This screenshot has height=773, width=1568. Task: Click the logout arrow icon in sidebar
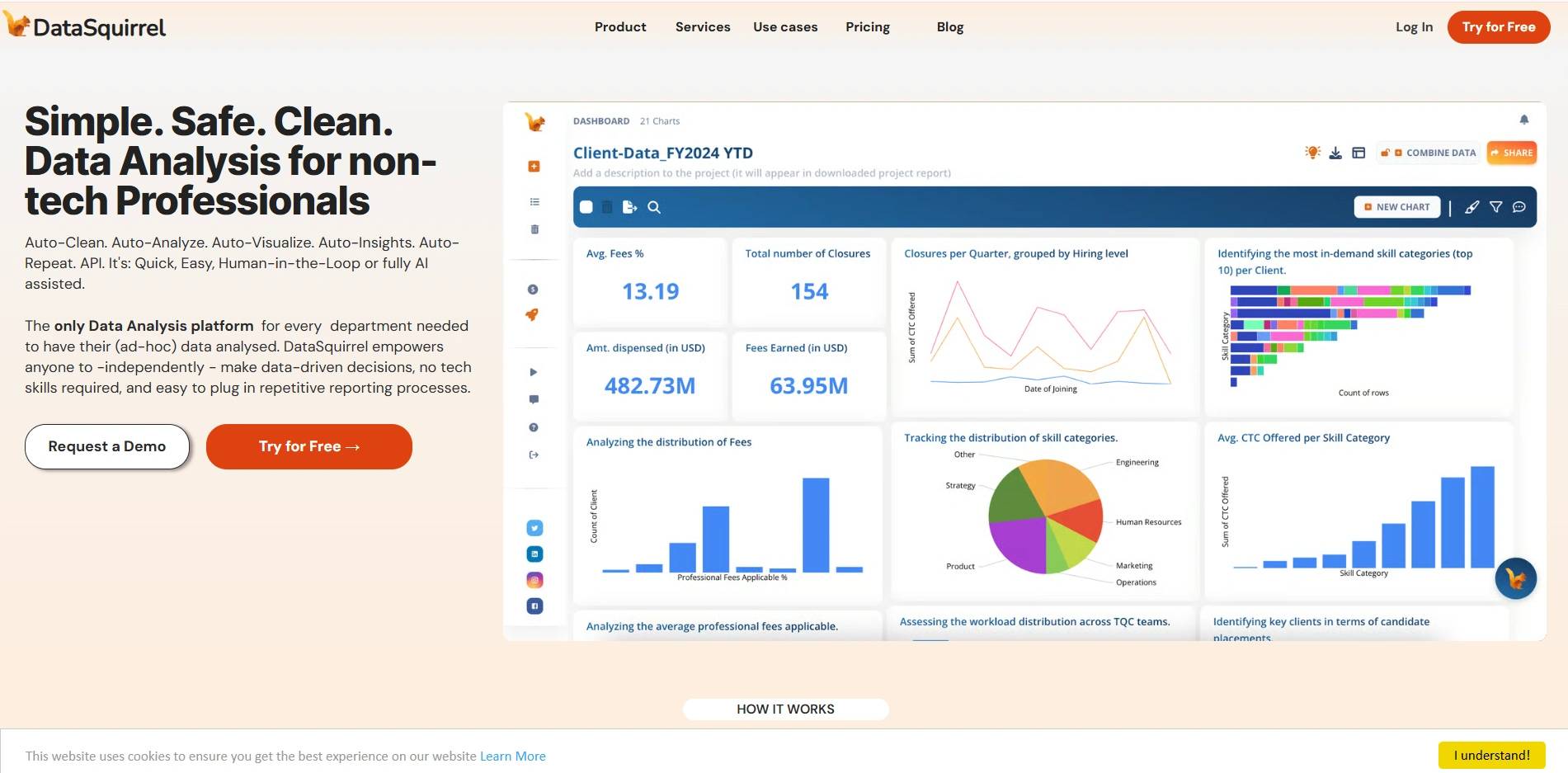[534, 455]
